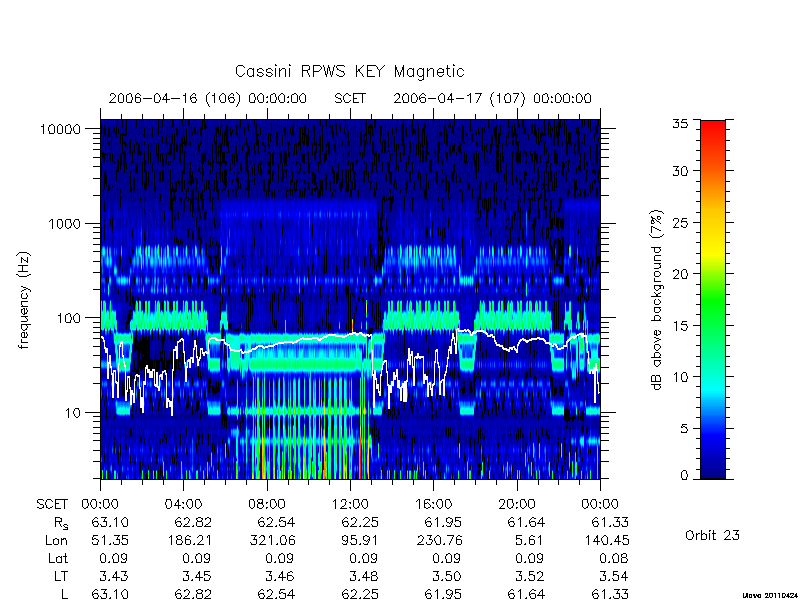Click the spectrogram plot area
Image resolution: width=800 pixels, height=600 pixels.
pos(350,299)
